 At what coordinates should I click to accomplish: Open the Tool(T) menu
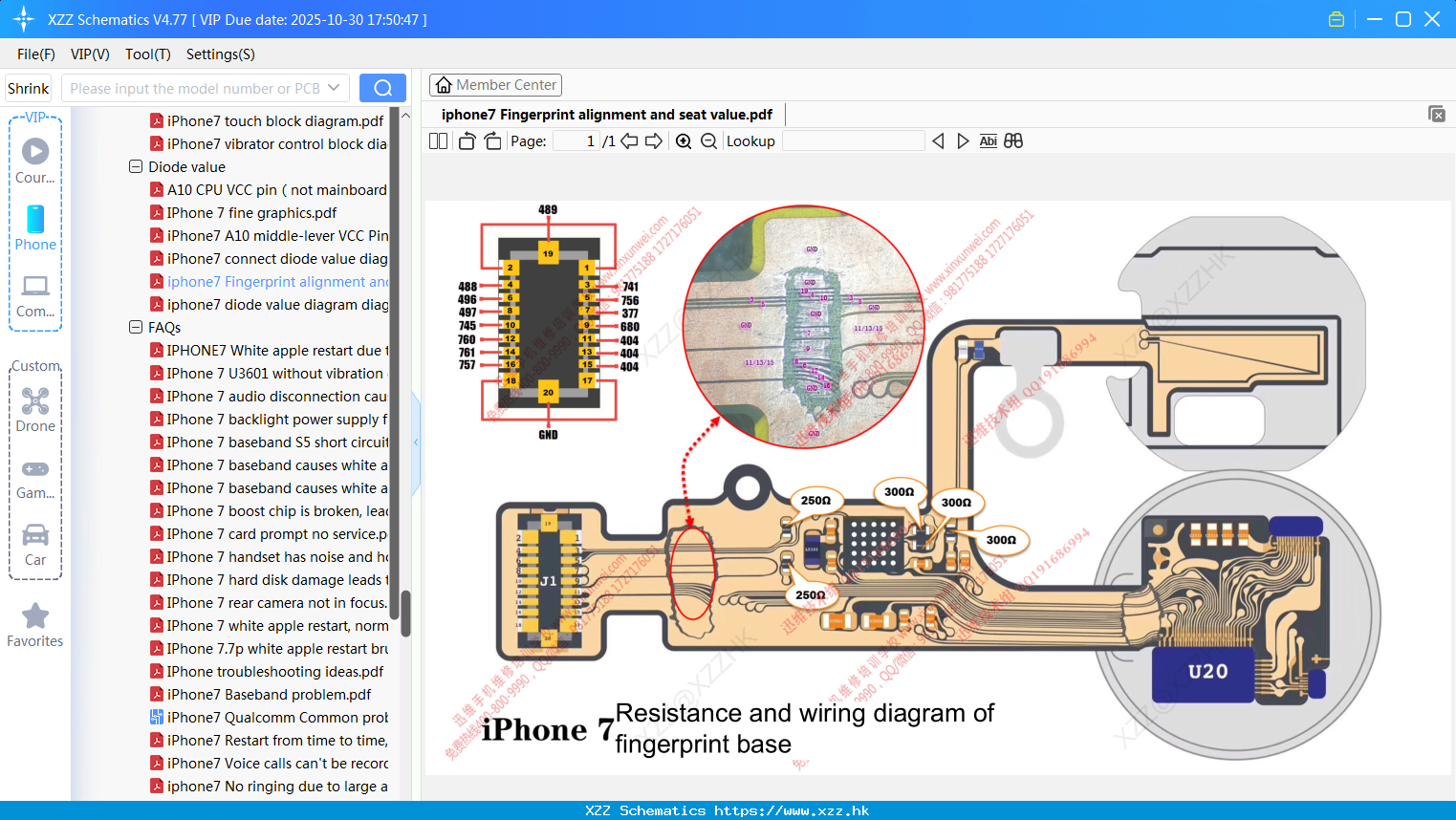click(148, 54)
